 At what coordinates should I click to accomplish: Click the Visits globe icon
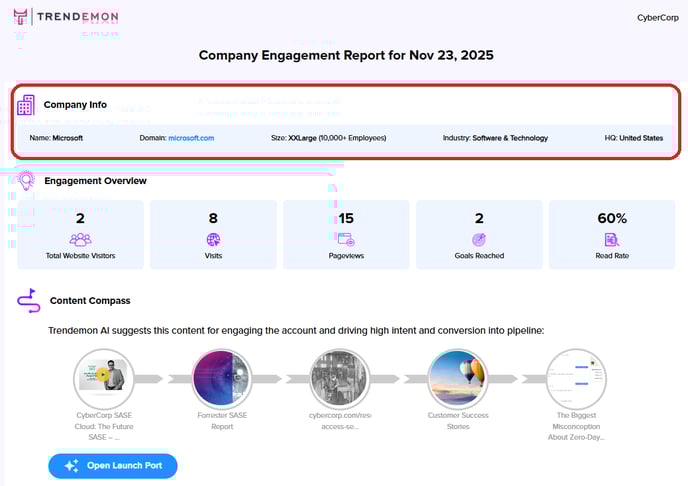pyautogui.click(x=213, y=239)
